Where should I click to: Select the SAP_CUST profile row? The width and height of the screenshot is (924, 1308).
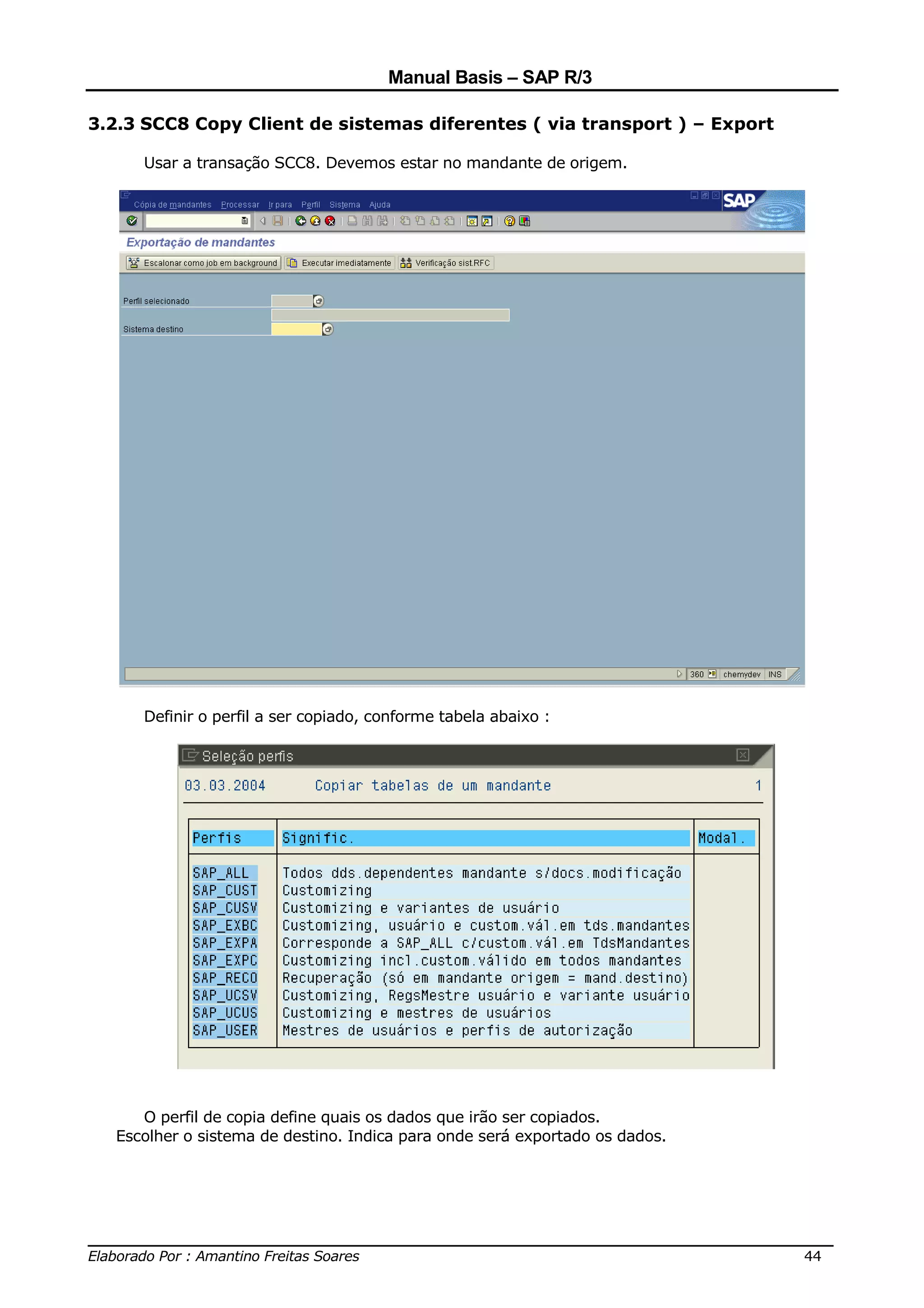click(225, 891)
